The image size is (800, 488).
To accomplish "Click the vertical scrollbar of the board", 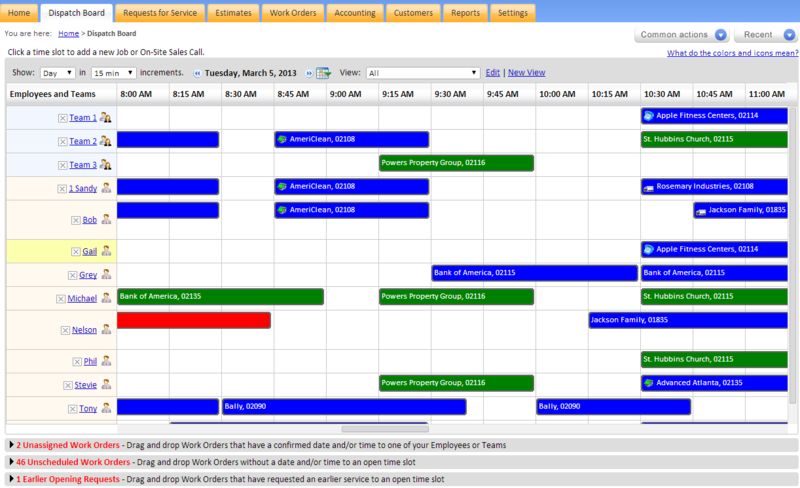I will (792, 255).
